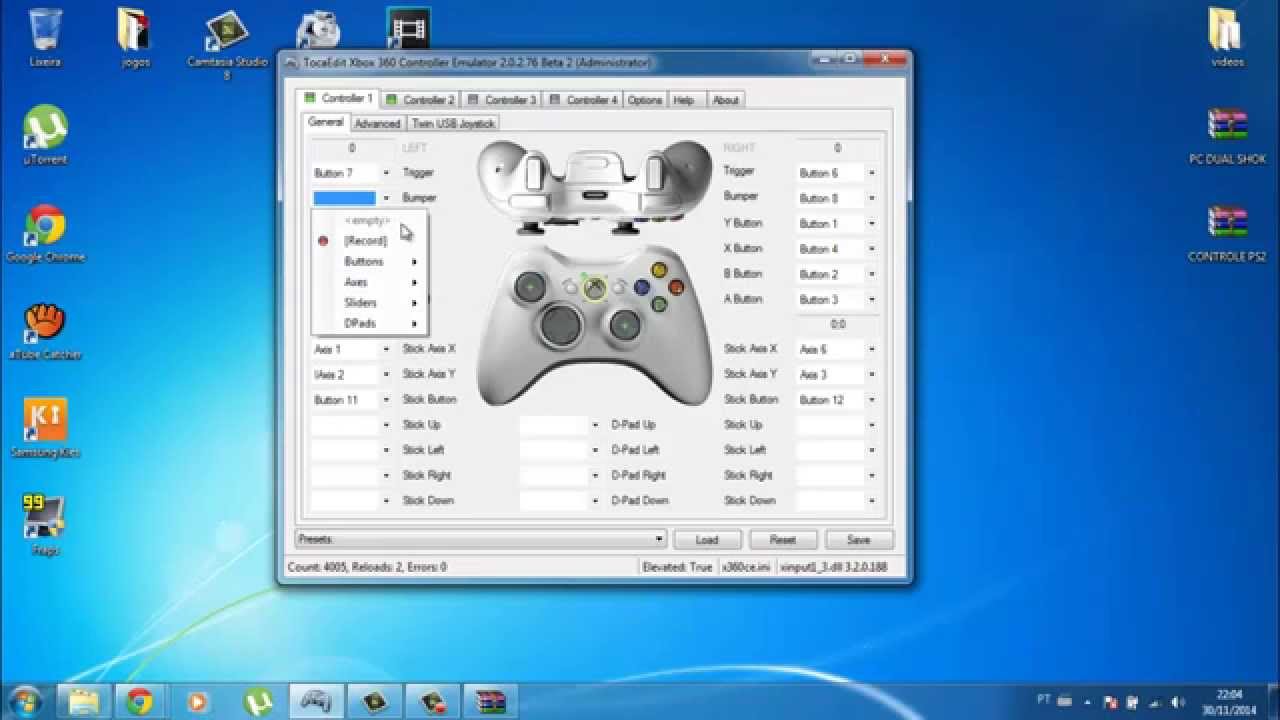Open aTube Catcher desktop shortcut
Image resolution: width=1280 pixels, height=720 pixels.
[x=45, y=331]
